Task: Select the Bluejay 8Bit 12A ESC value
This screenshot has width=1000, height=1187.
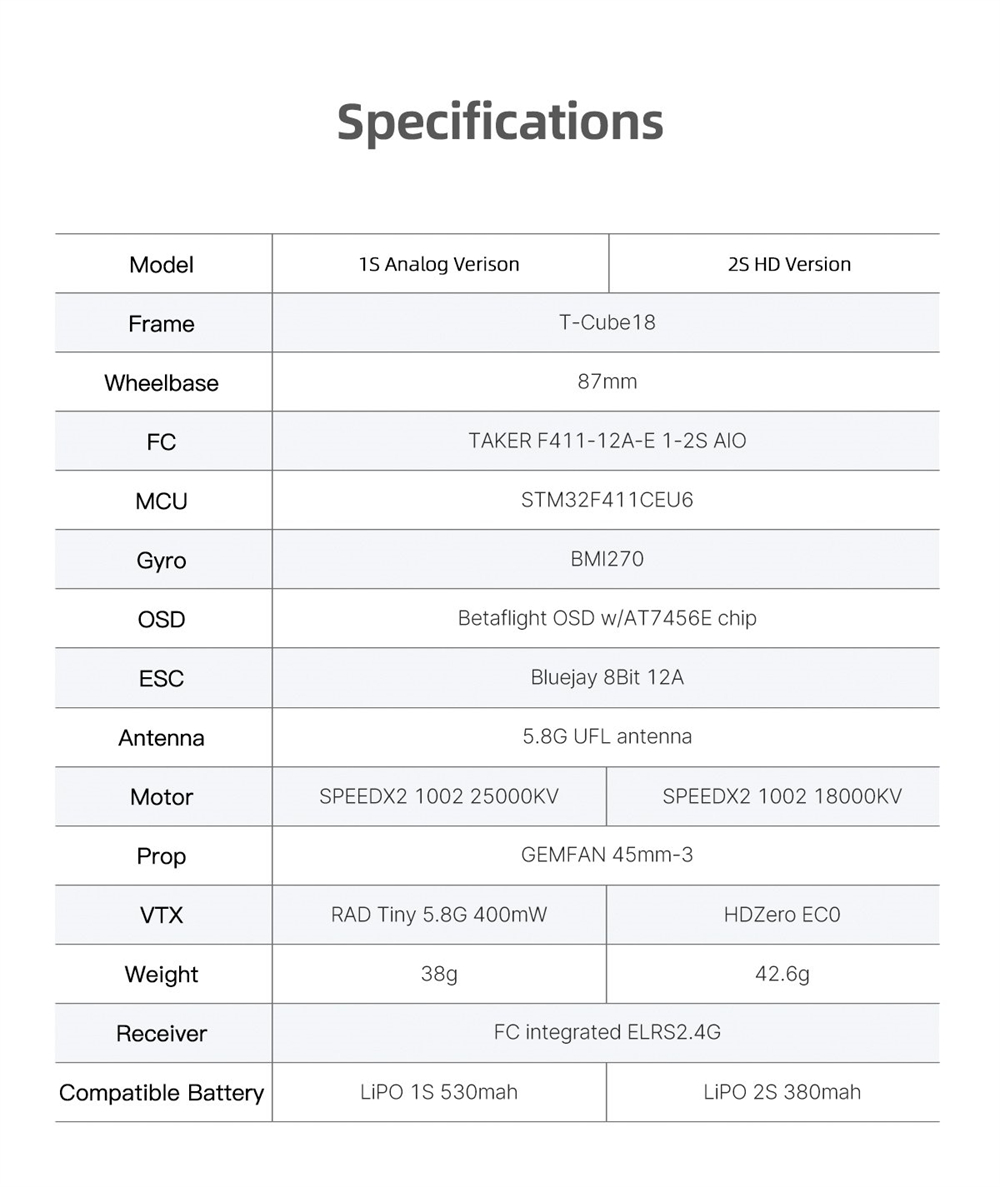Action: (x=607, y=677)
